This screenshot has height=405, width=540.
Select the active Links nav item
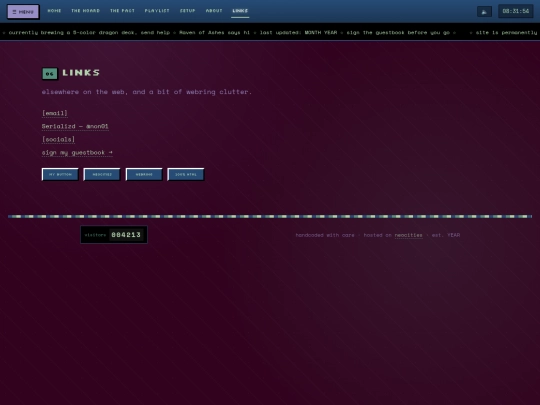tap(240, 11)
